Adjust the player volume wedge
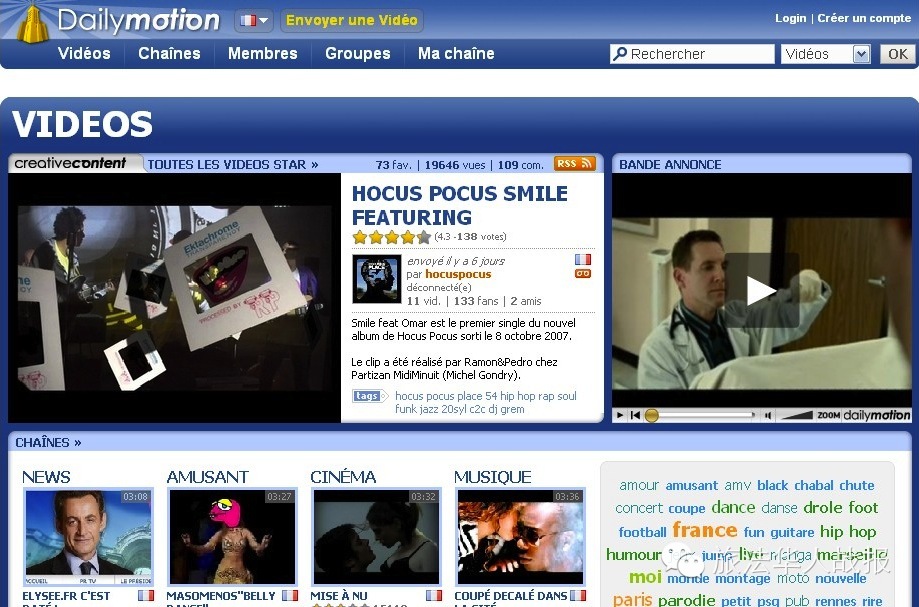The height and width of the screenshot is (607, 919). click(x=798, y=415)
